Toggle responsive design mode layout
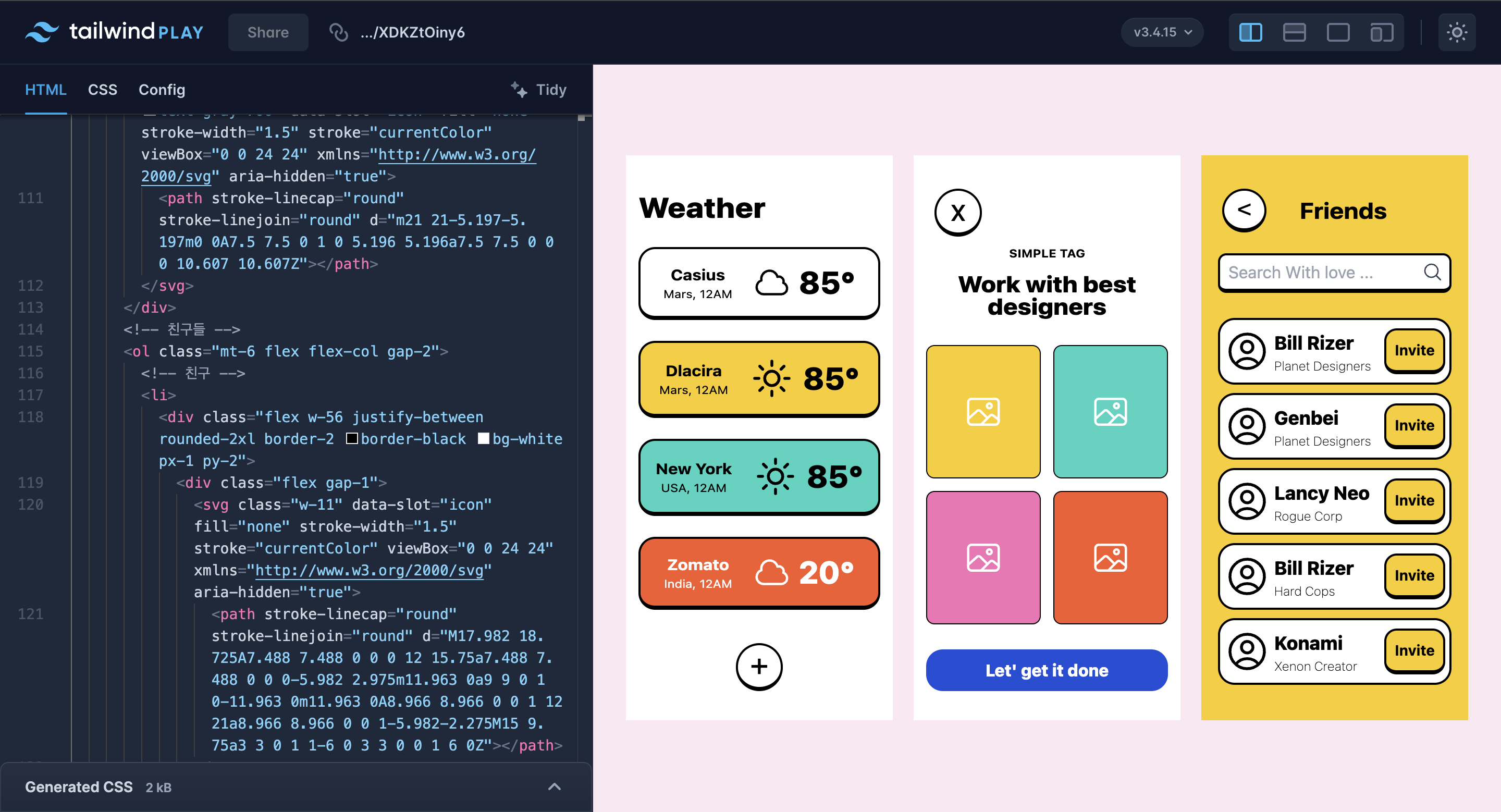 pyautogui.click(x=1382, y=32)
